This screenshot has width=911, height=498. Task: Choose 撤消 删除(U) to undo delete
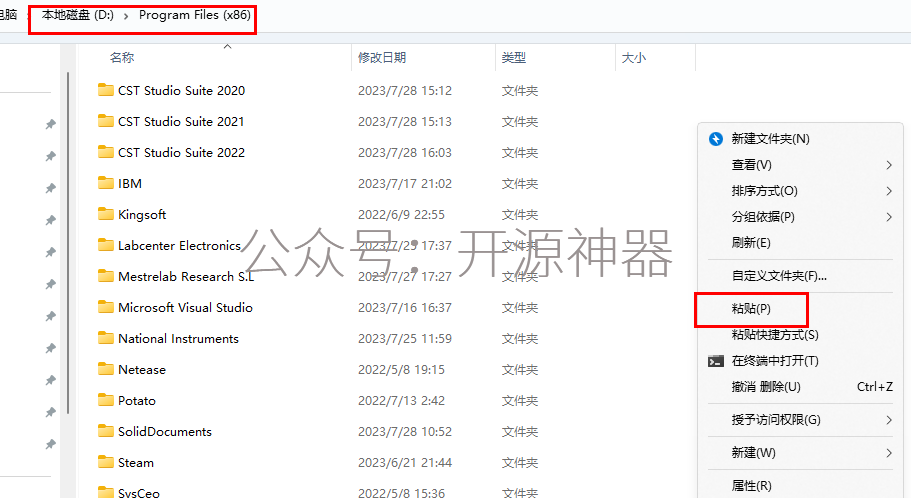[766, 386]
